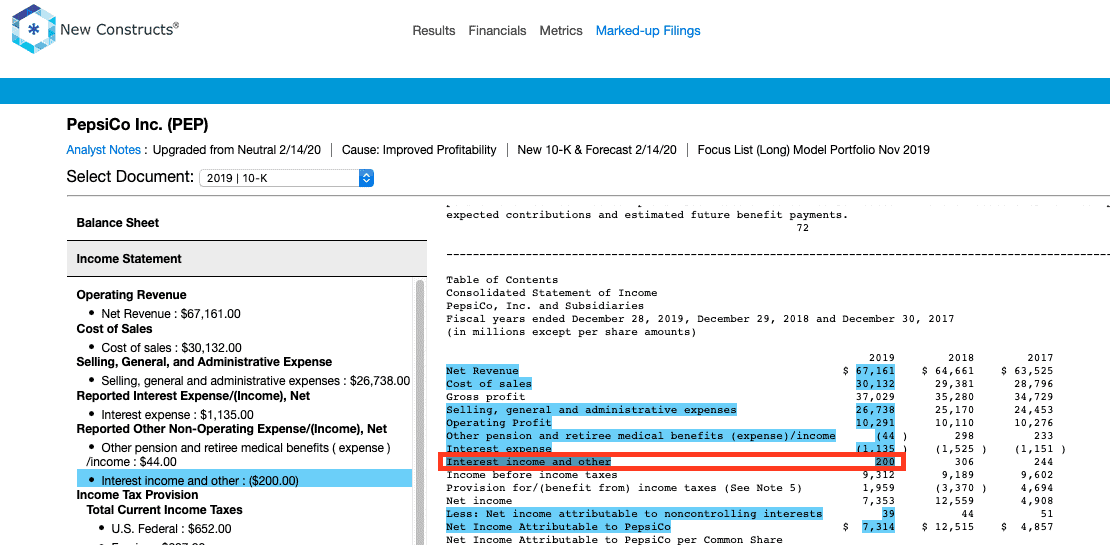Click highlighted 67,161 value in 2019 column
This screenshot has height=545, width=1110.
coord(875,371)
